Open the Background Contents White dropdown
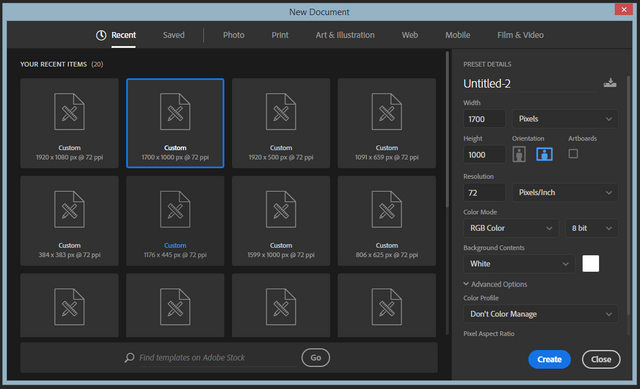The image size is (640, 389). [519, 264]
